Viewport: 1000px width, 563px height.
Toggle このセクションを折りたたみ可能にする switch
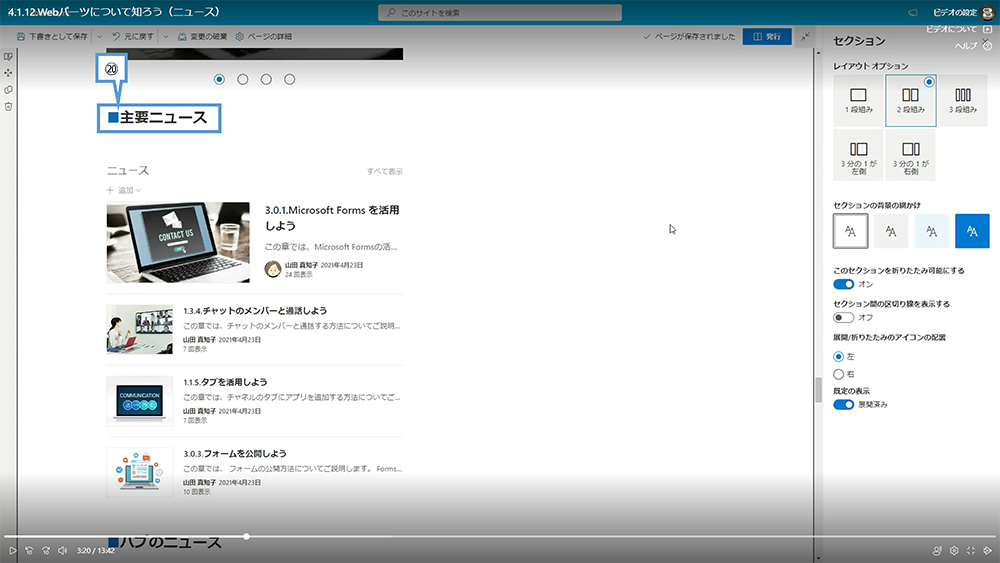[x=843, y=284]
